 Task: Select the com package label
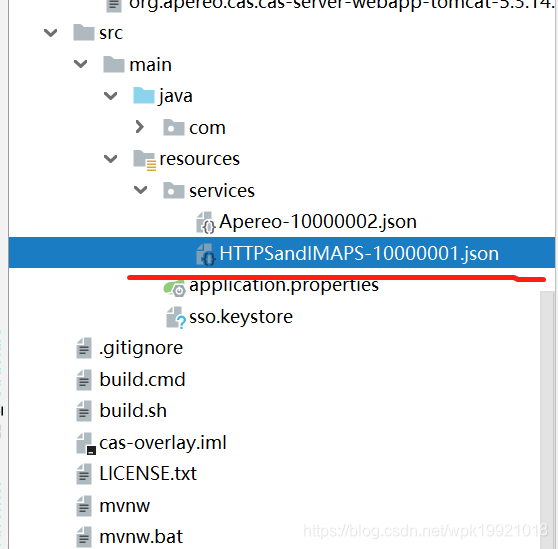point(207,128)
